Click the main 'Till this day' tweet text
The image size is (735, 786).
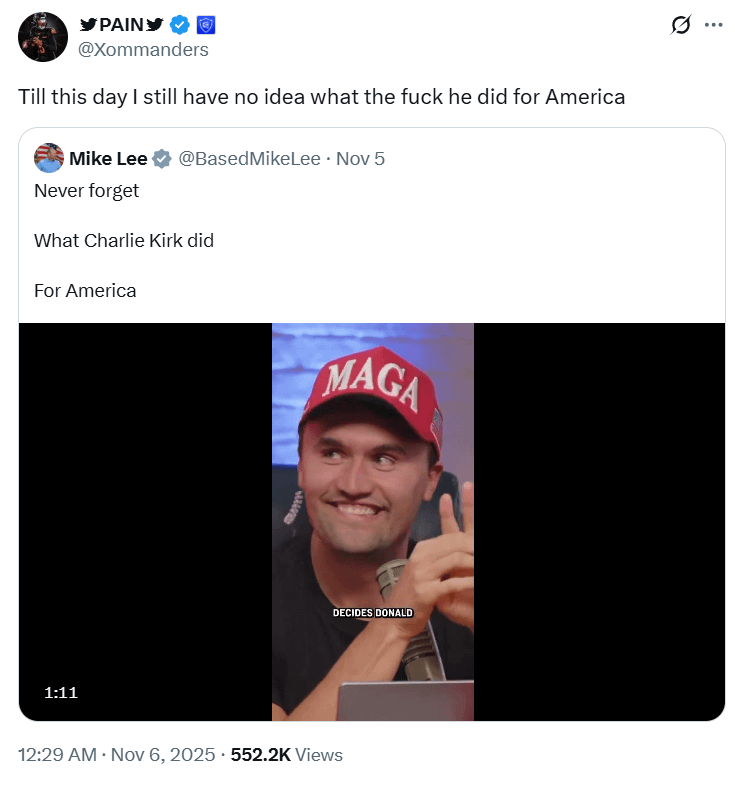pos(321,97)
